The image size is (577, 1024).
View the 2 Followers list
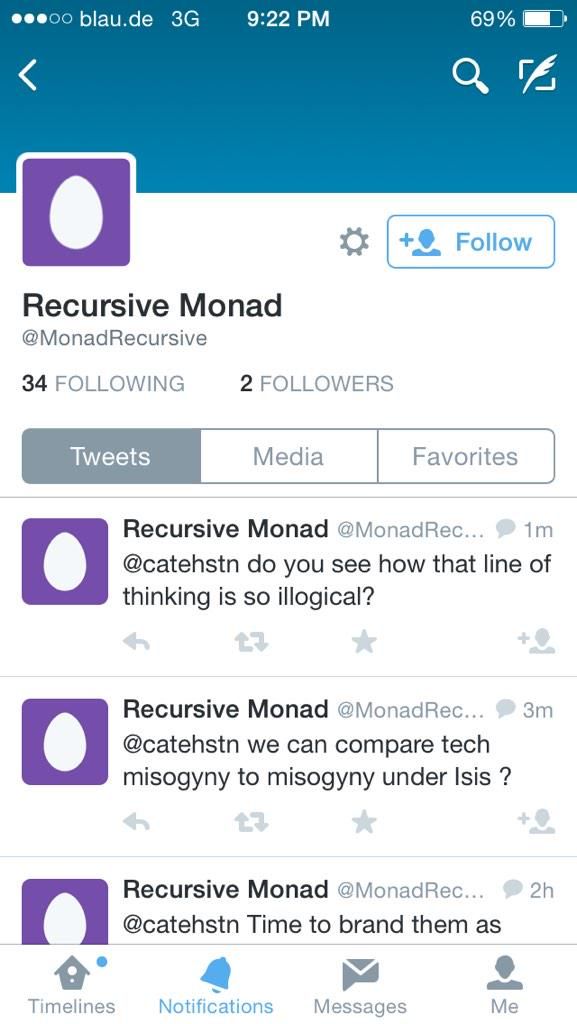317,383
